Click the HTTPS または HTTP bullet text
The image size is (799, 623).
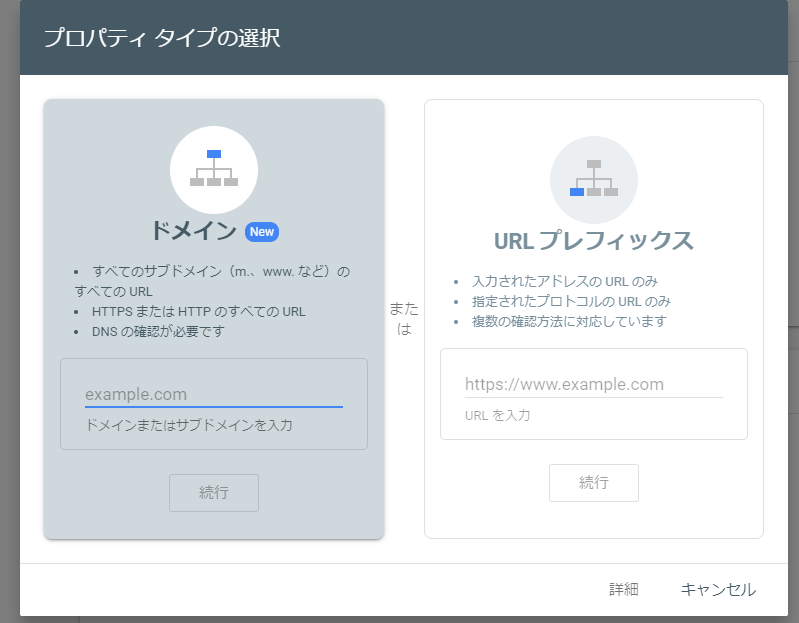pos(198,311)
